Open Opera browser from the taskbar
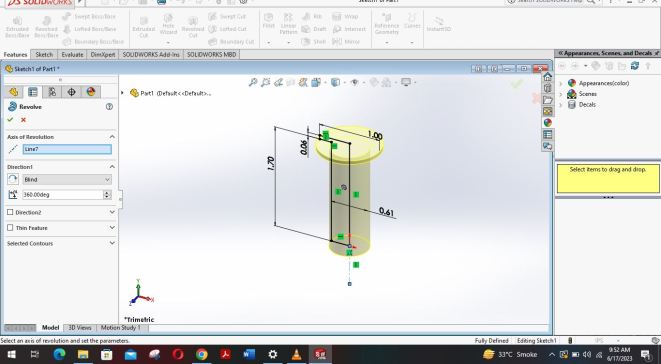The width and height of the screenshot is (661, 364). tap(178, 355)
